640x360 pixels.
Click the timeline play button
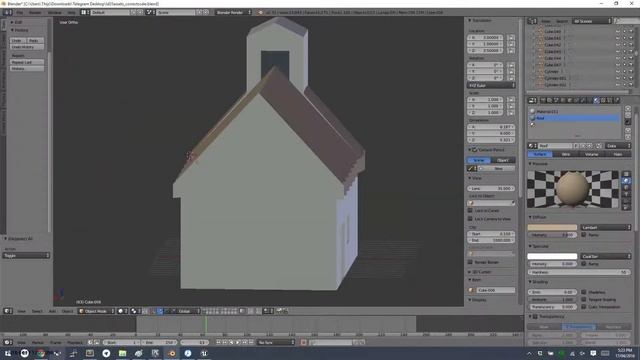point(238,342)
